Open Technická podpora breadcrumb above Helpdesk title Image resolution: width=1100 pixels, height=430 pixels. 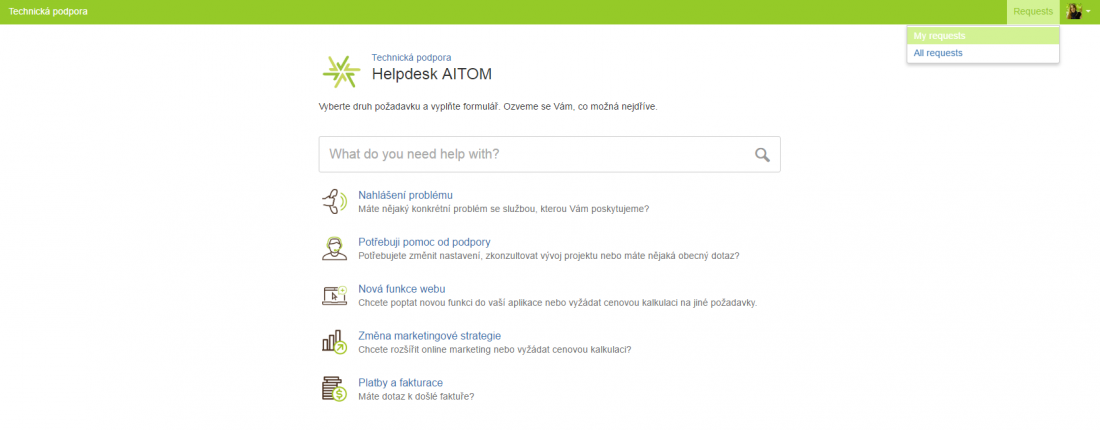click(411, 58)
